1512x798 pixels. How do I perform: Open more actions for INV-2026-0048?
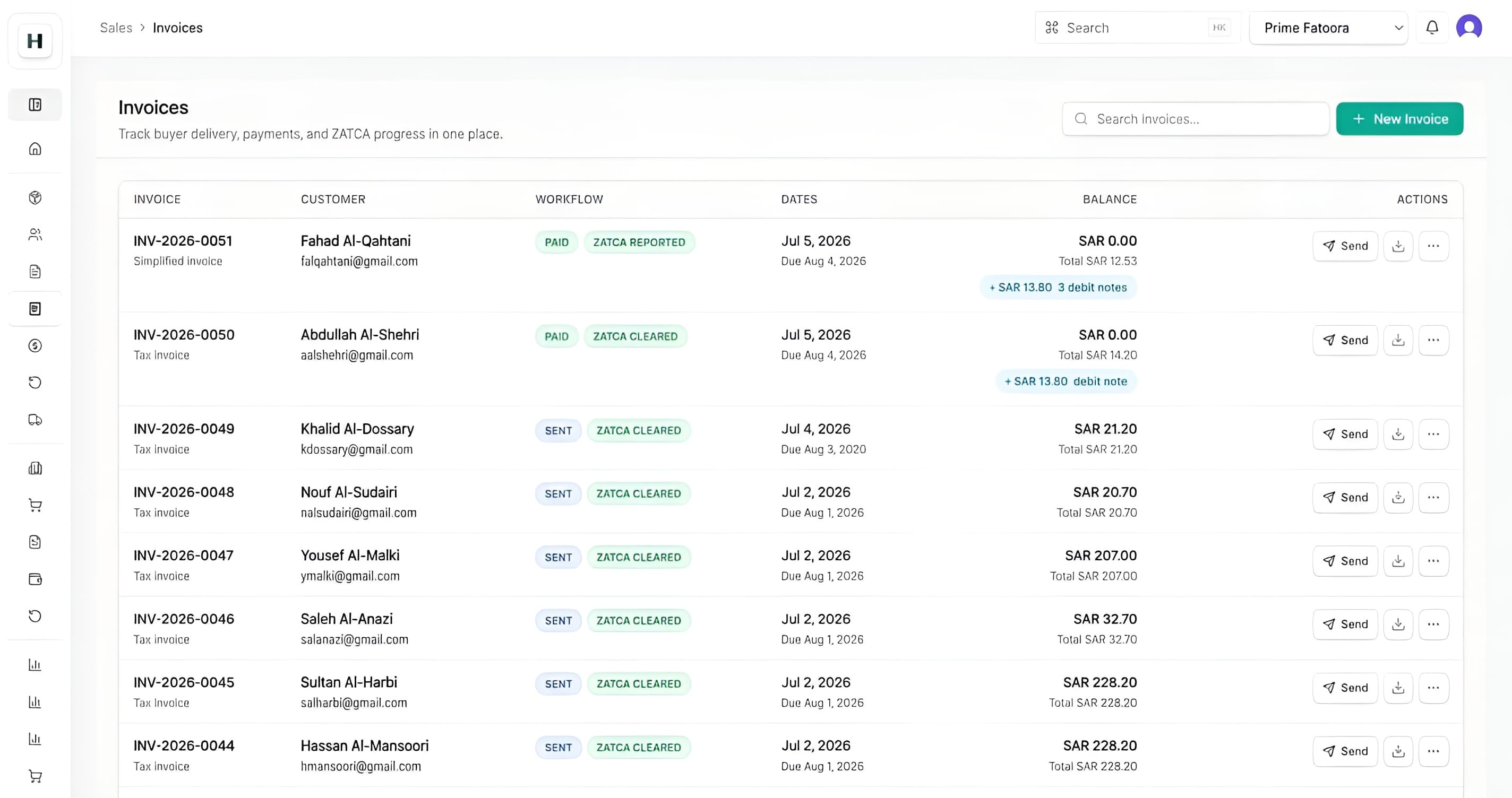[1433, 498]
